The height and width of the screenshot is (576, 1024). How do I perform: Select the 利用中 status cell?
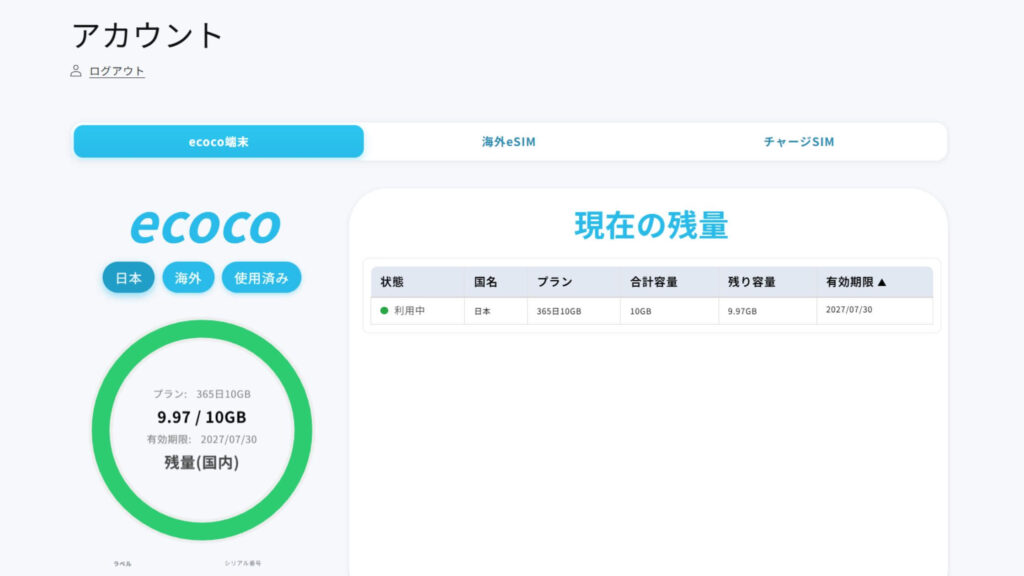tap(418, 311)
